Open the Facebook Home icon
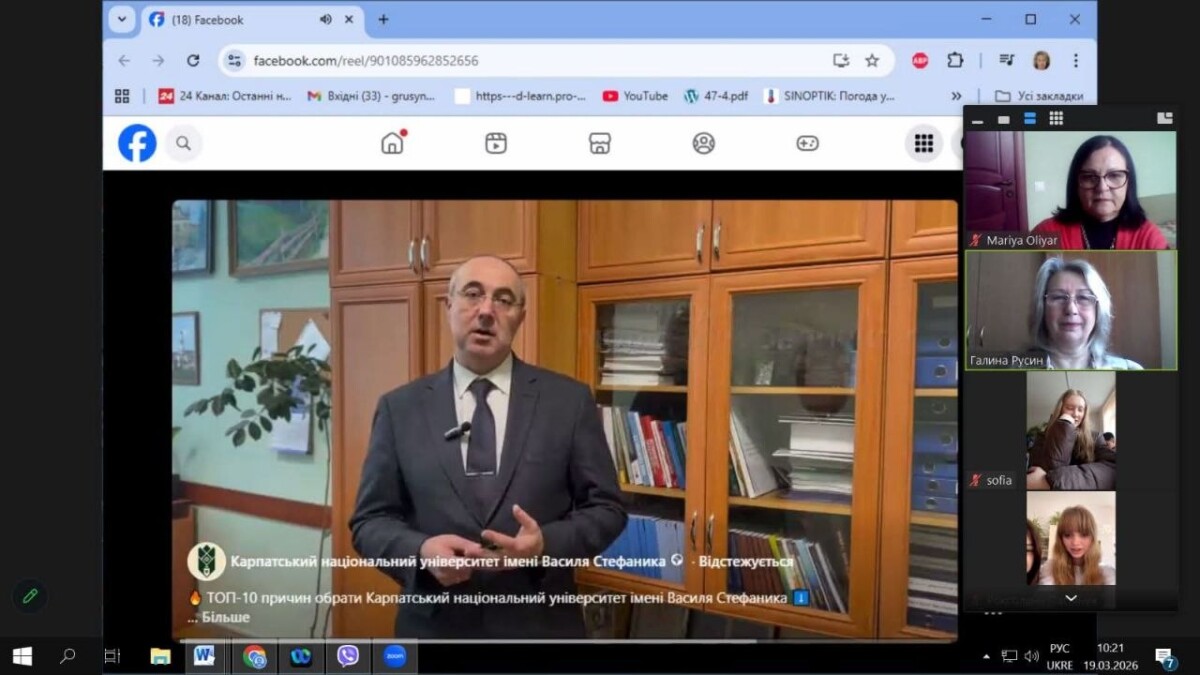The height and width of the screenshot is (675, 1200). (393, 143)
